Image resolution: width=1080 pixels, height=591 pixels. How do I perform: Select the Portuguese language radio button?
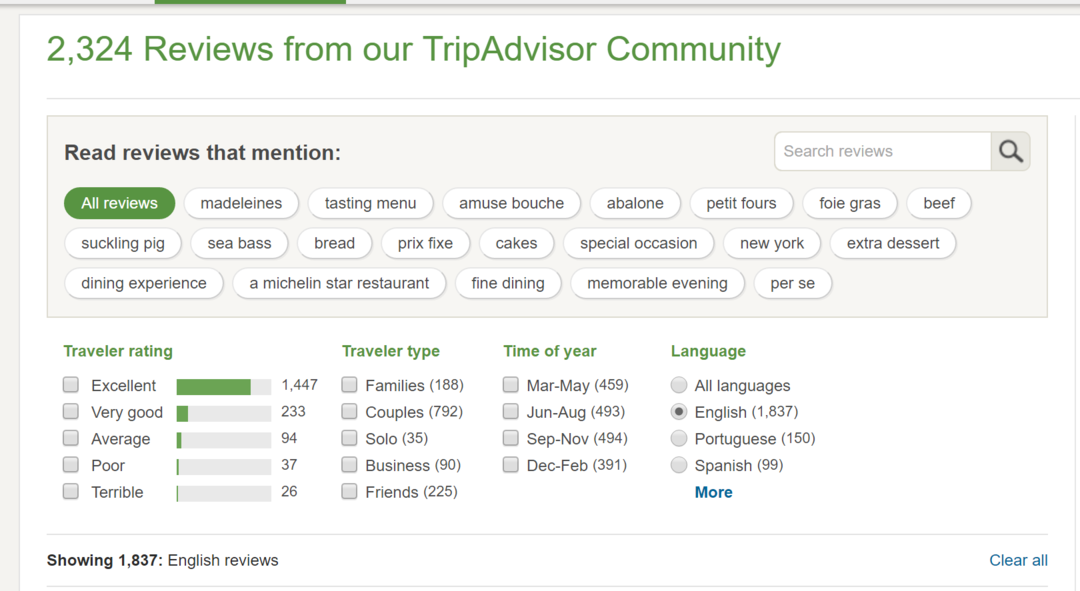(x=679, y=438)
